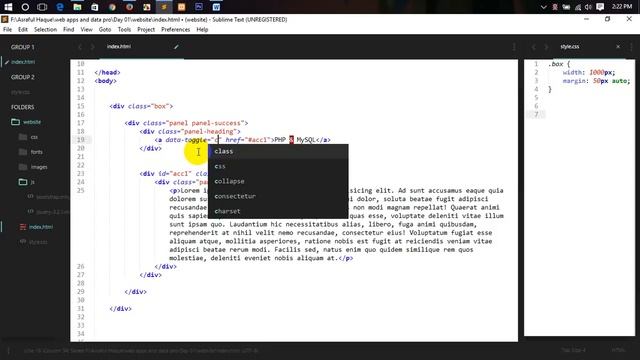640x360 pixels.
Task: Open the jquery js file in sidebar
Action: (52, 212)
